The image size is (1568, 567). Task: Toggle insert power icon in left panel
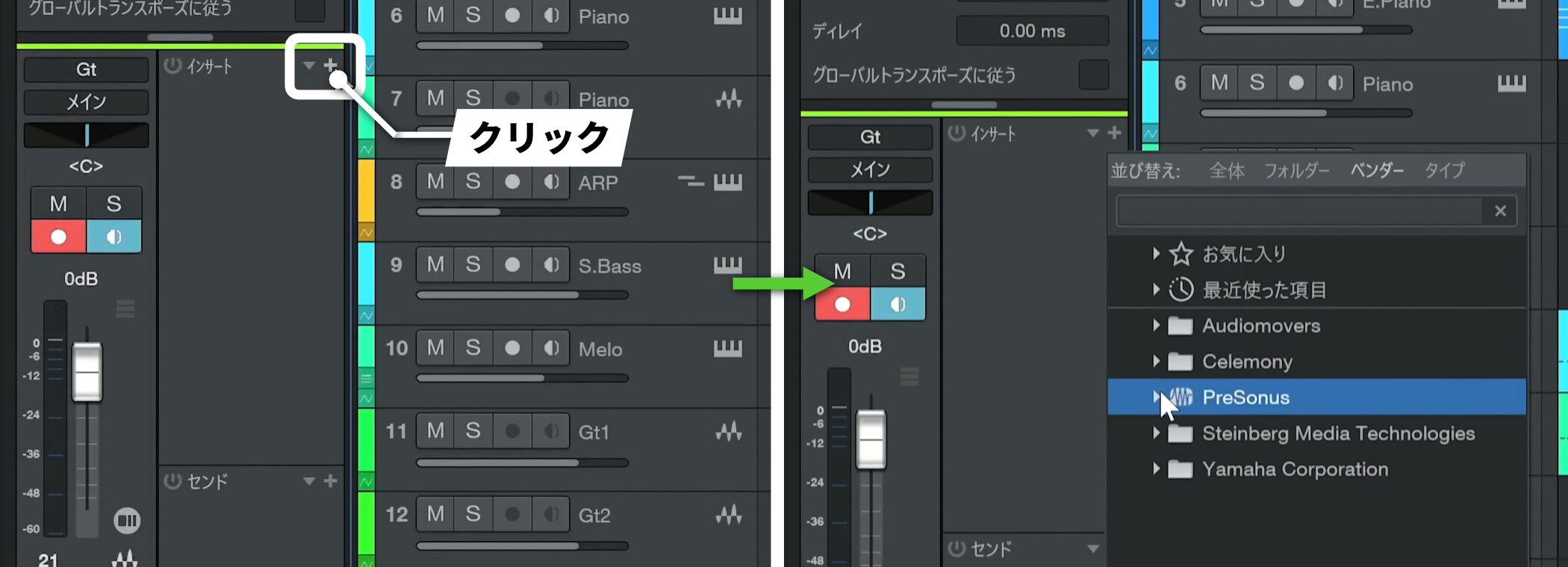click(x=172, y=66)
